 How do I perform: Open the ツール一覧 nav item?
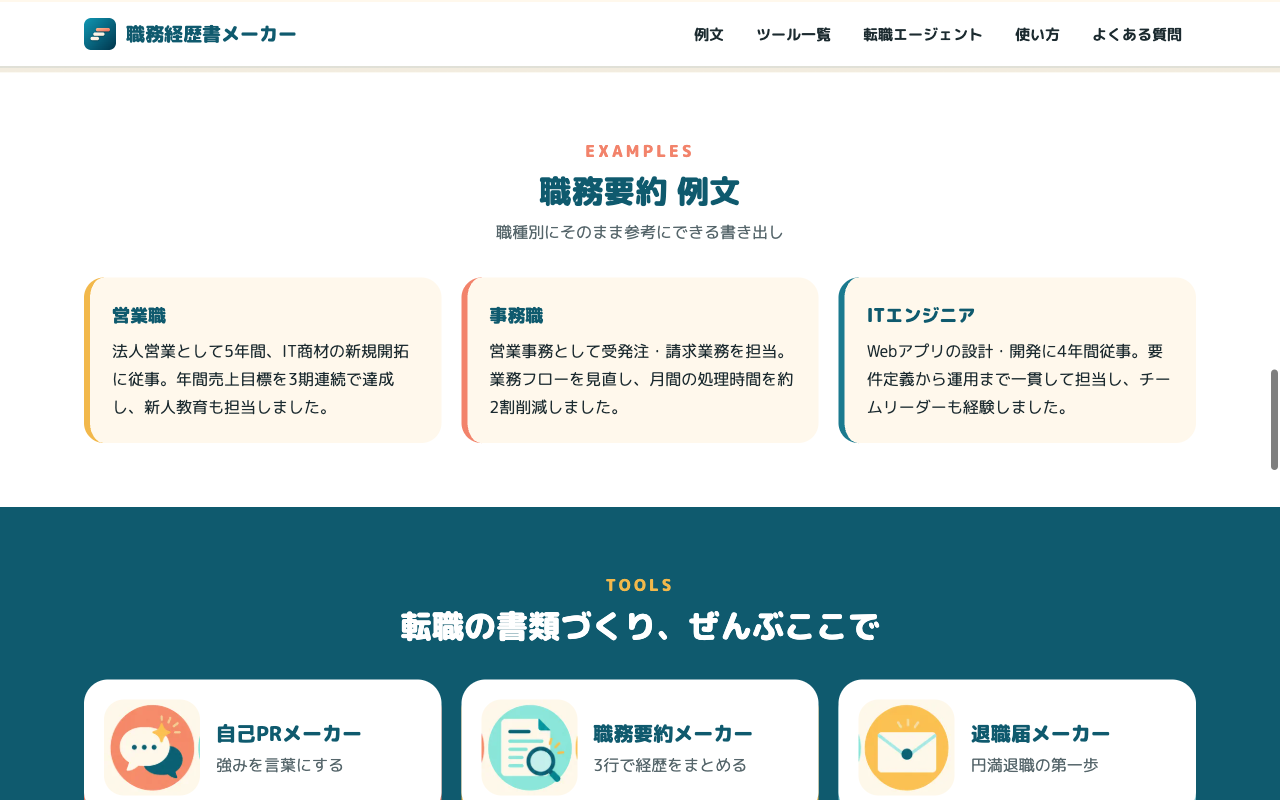(793, 35)
